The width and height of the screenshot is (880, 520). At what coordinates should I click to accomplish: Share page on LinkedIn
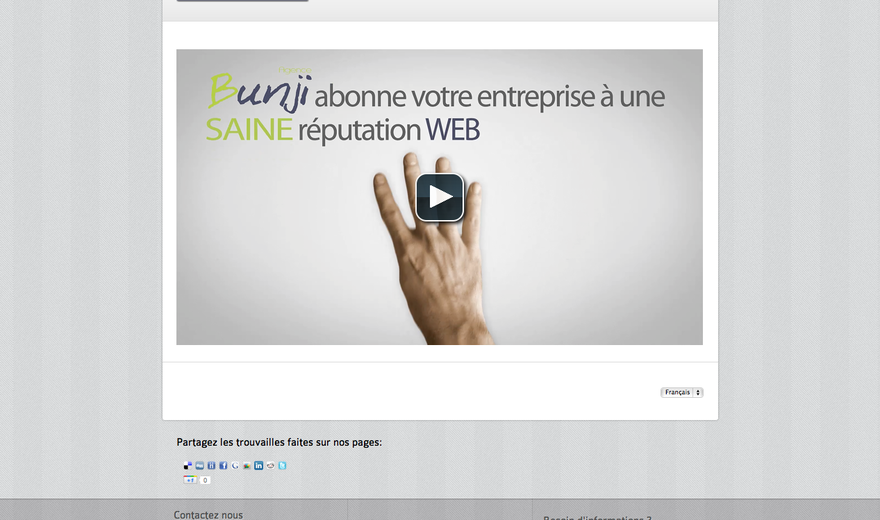258,466
